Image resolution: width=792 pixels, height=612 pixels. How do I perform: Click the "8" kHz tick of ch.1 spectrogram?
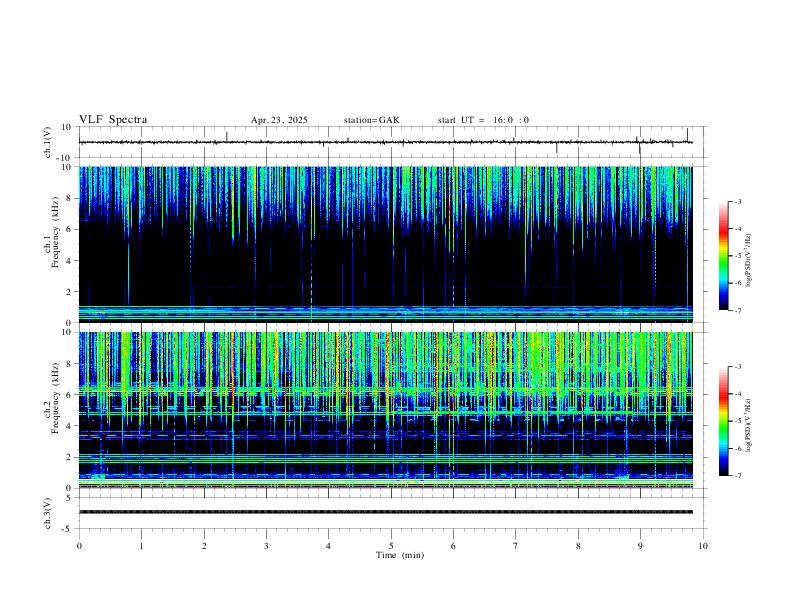69,198
